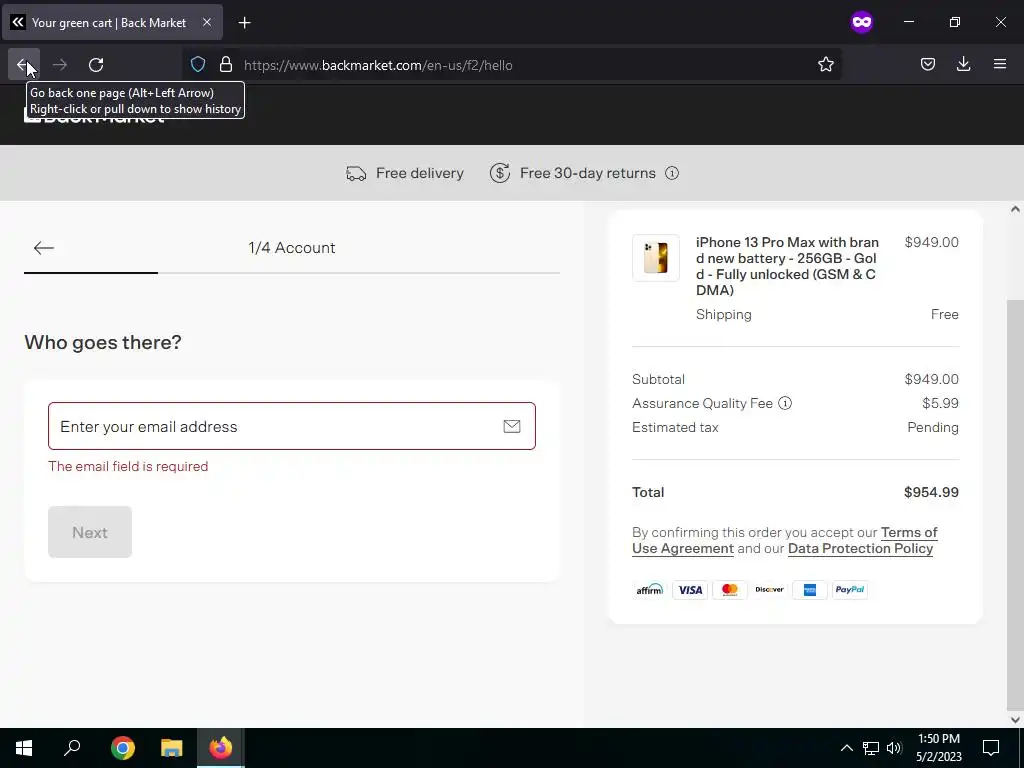
Task: Open the Data Protection Policy link
Action: 860,549
